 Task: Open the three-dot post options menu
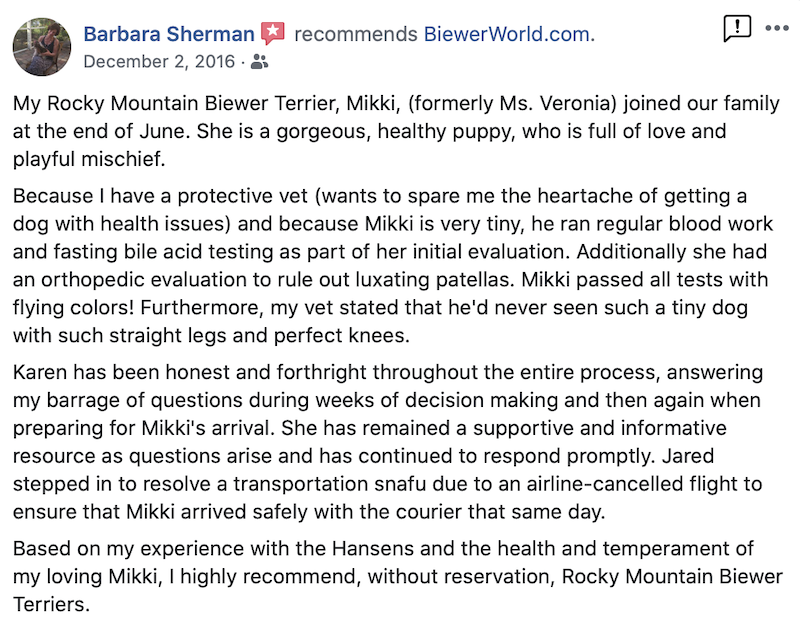click(777, 28)
